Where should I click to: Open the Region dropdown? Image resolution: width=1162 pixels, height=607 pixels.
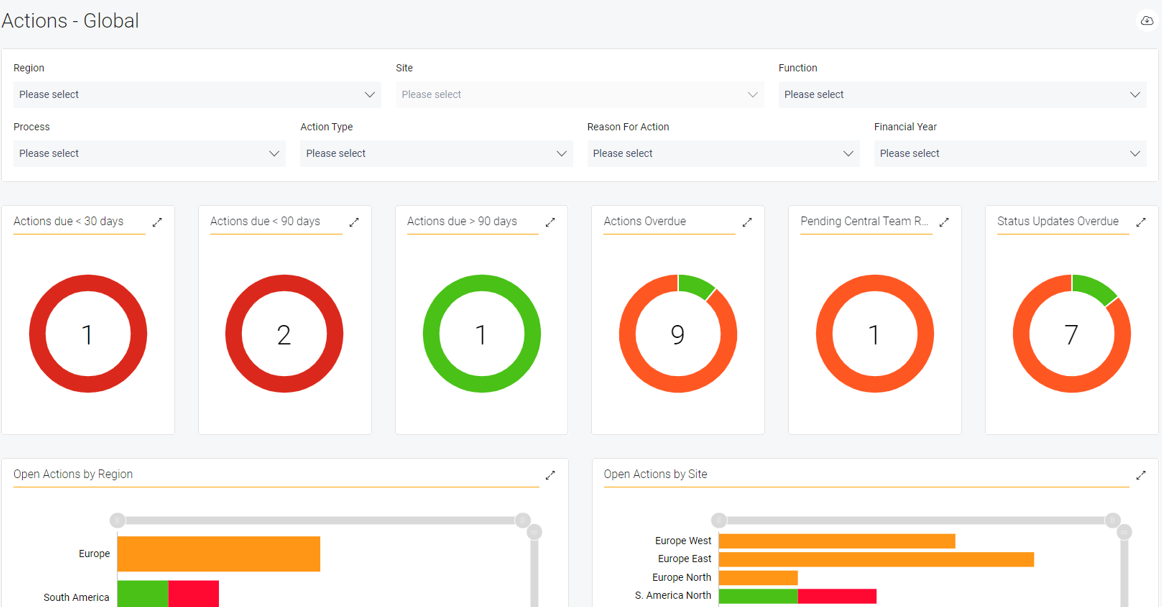(197, 95)
